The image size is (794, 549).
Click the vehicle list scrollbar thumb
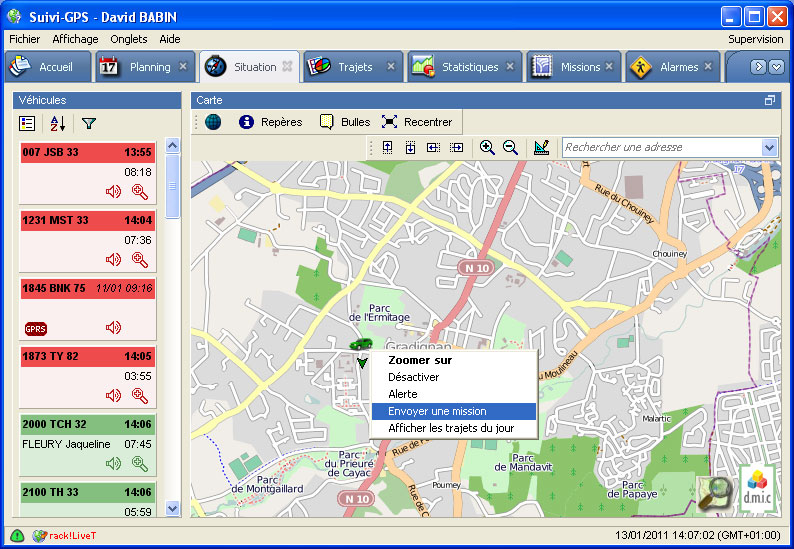[173, 186]
